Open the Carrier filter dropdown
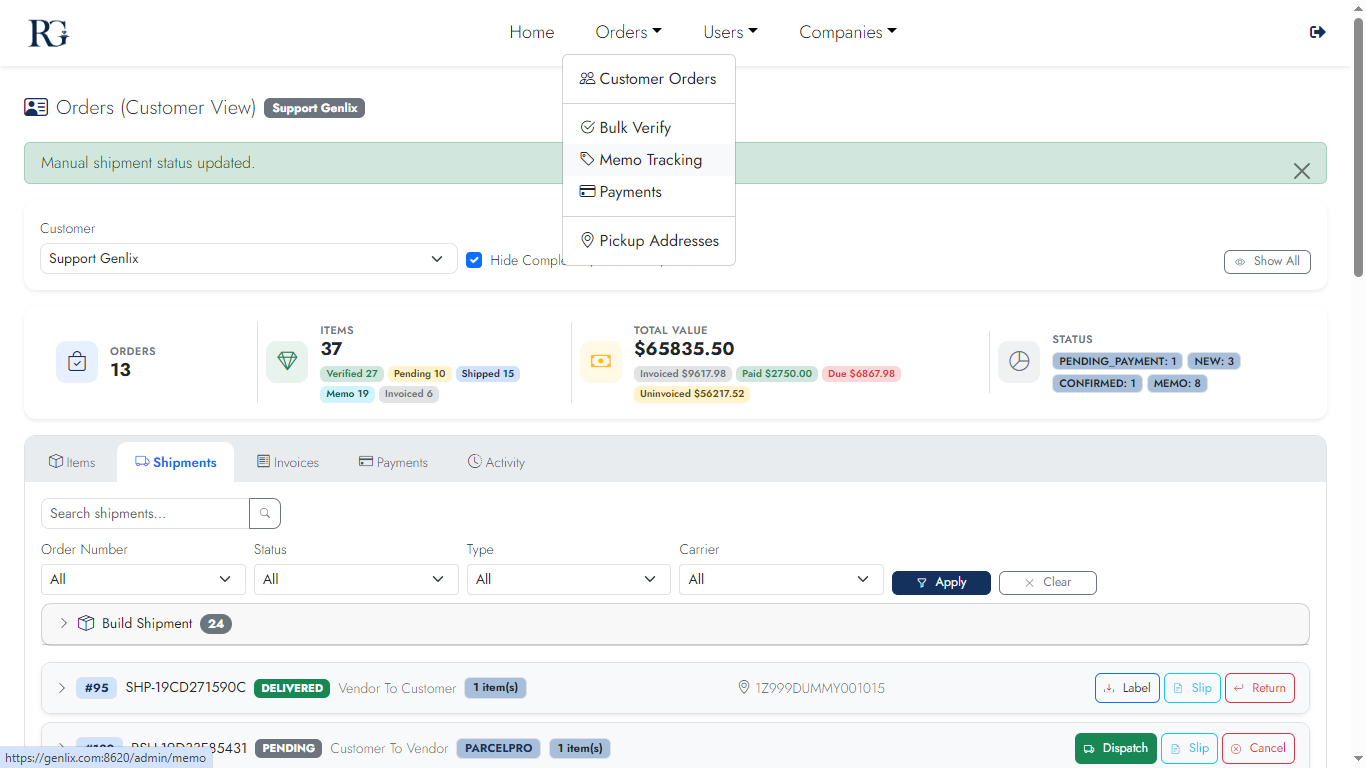 click(x=780, y=579)
